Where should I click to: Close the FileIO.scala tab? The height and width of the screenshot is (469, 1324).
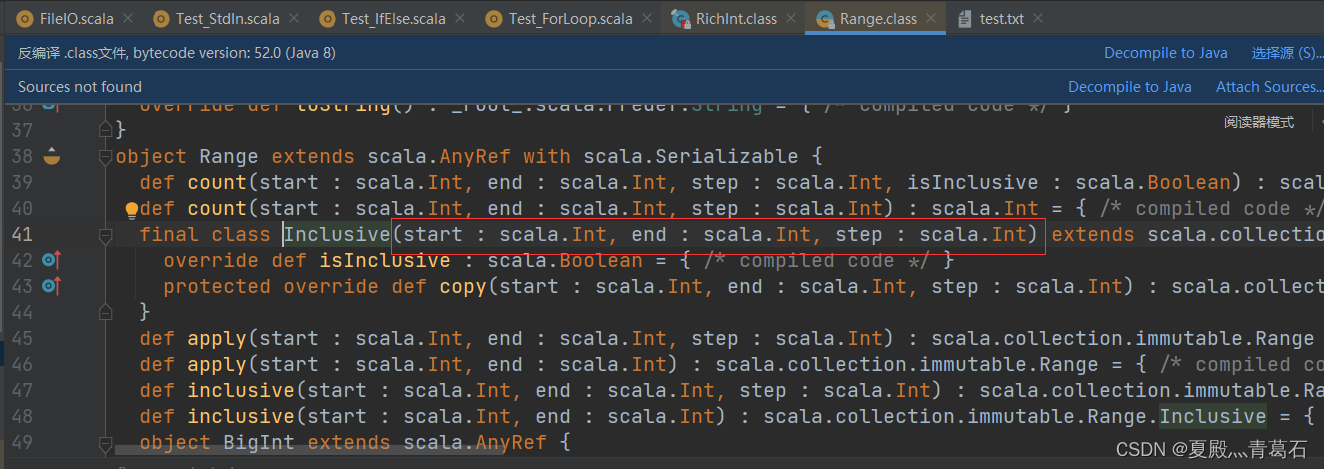[x=127, y=19]
